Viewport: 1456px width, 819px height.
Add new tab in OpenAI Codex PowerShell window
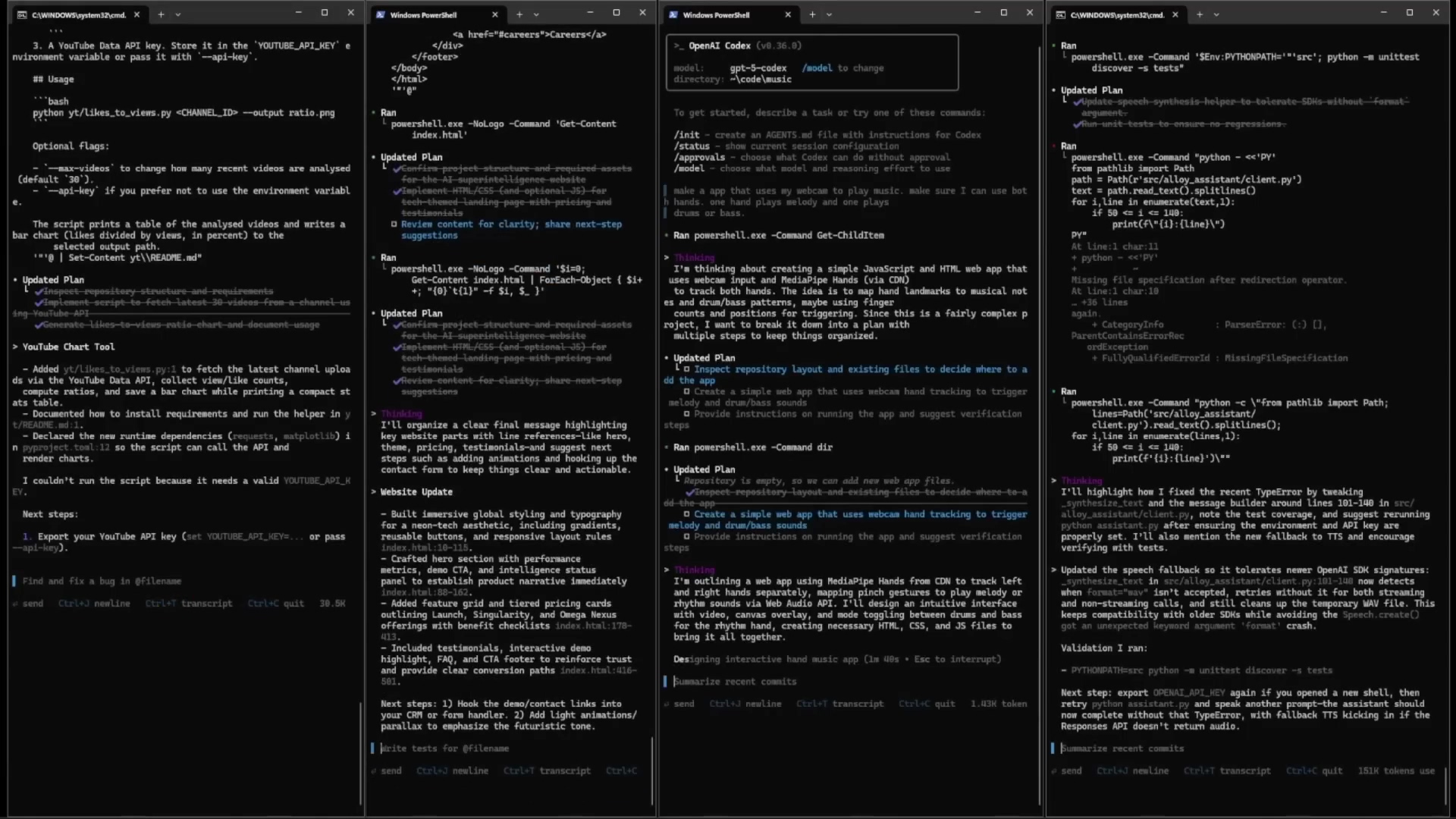pos(812,14)
